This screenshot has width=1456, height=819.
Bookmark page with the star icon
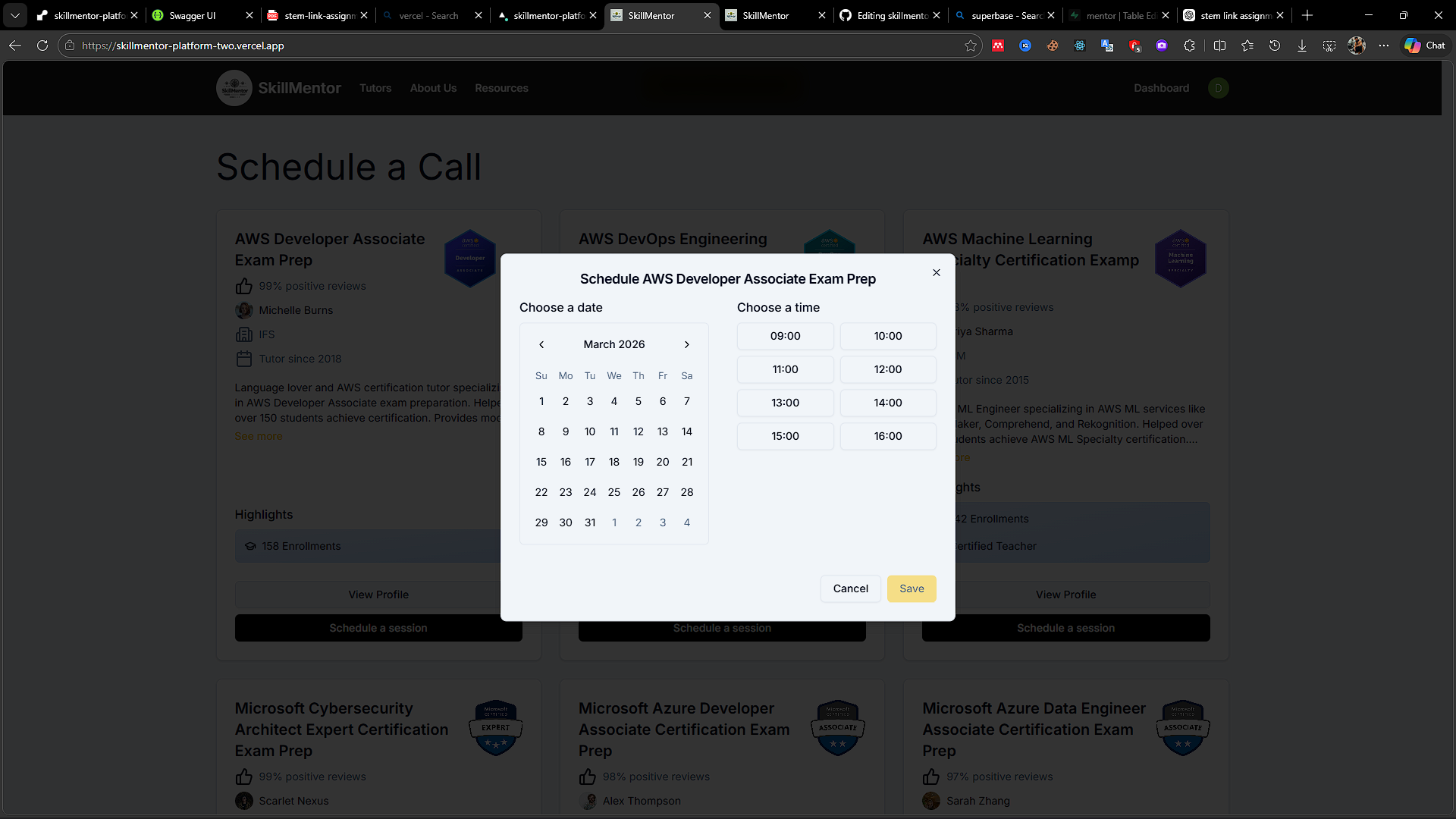pos(971,45)
